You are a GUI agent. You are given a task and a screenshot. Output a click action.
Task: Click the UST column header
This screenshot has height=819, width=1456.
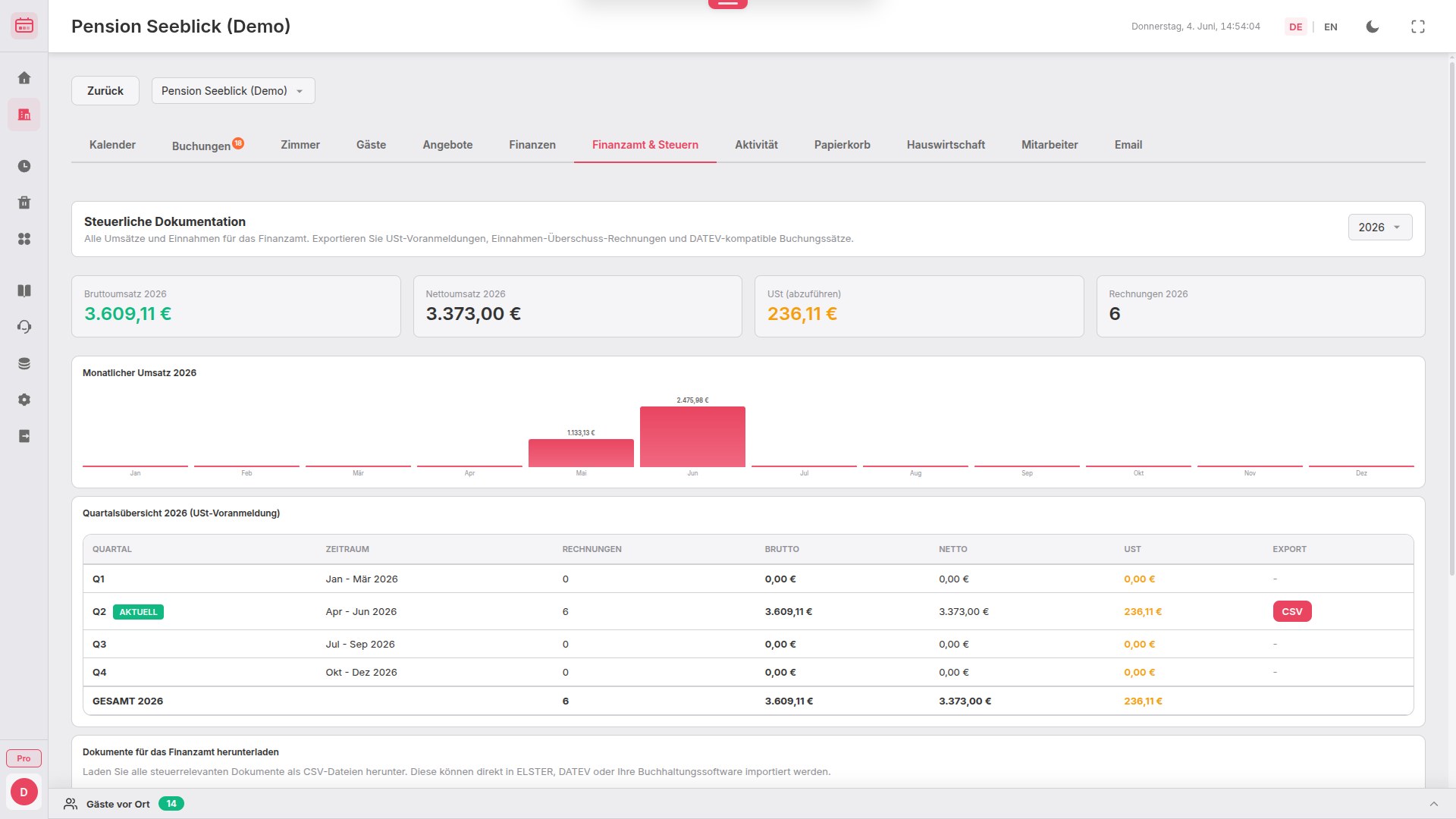(1132, 549)
